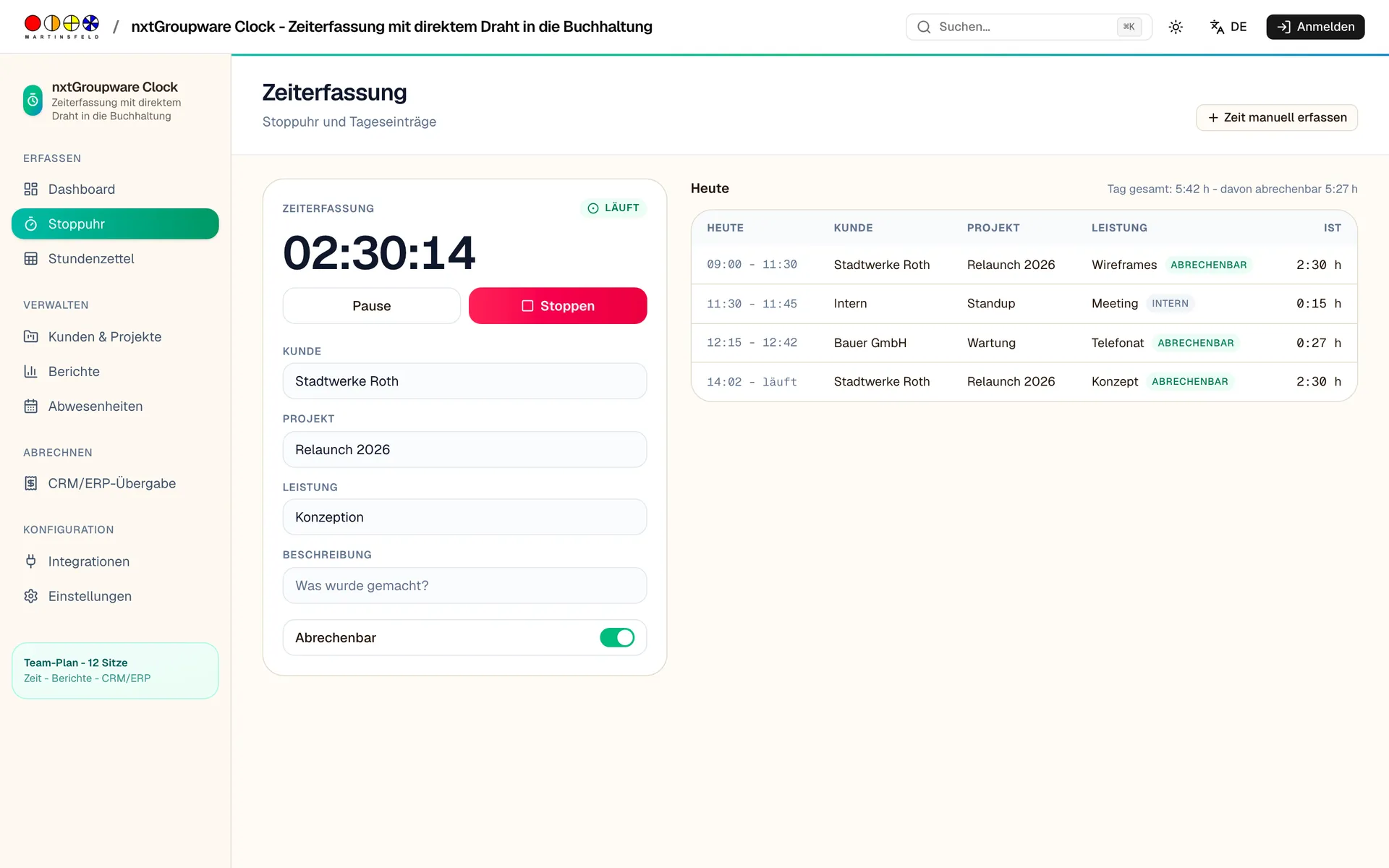Select the 09:00 - 11:30 entry
This screenshot has width=1389, height=868.
(1024, 265)
